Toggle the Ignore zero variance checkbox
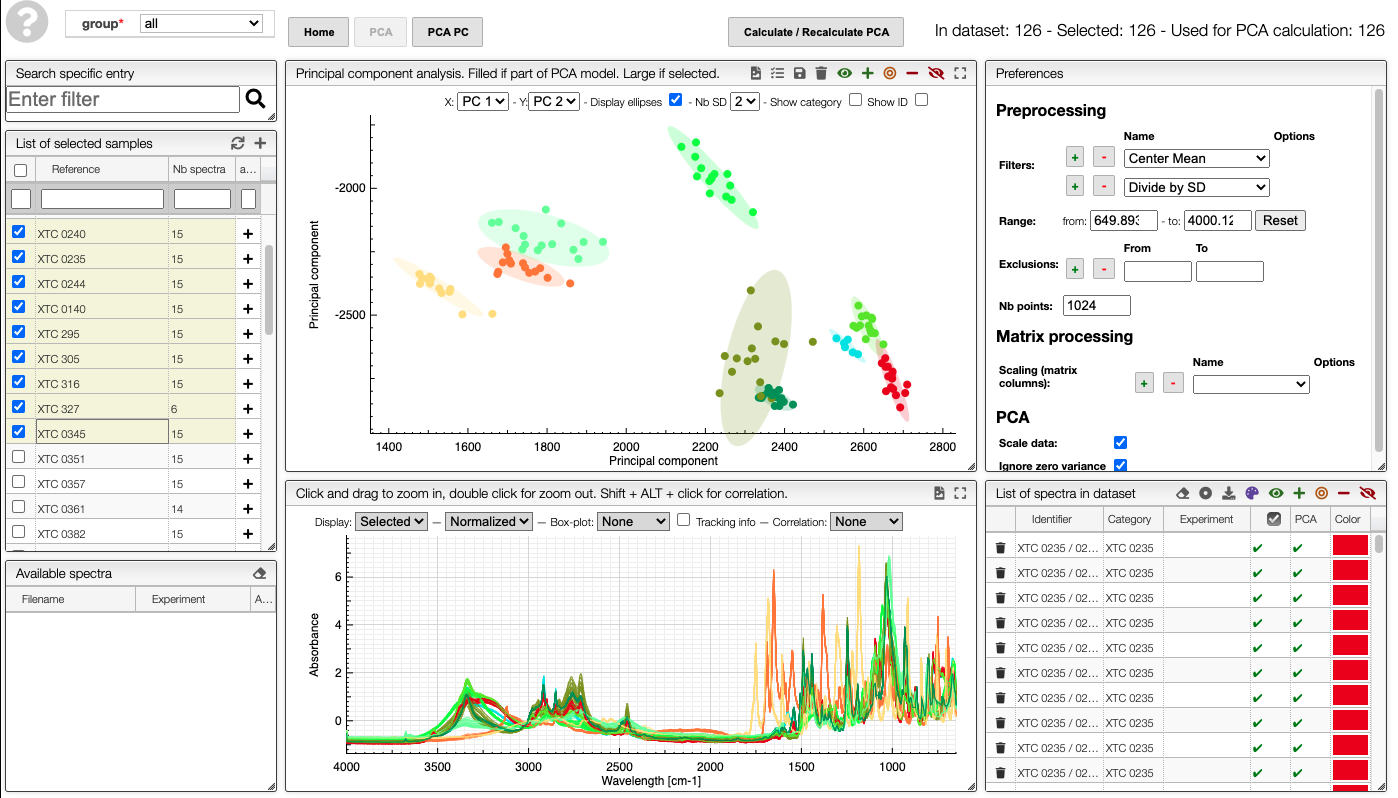This screenshot has width=1398, height=798. [x=1120, y=465]
